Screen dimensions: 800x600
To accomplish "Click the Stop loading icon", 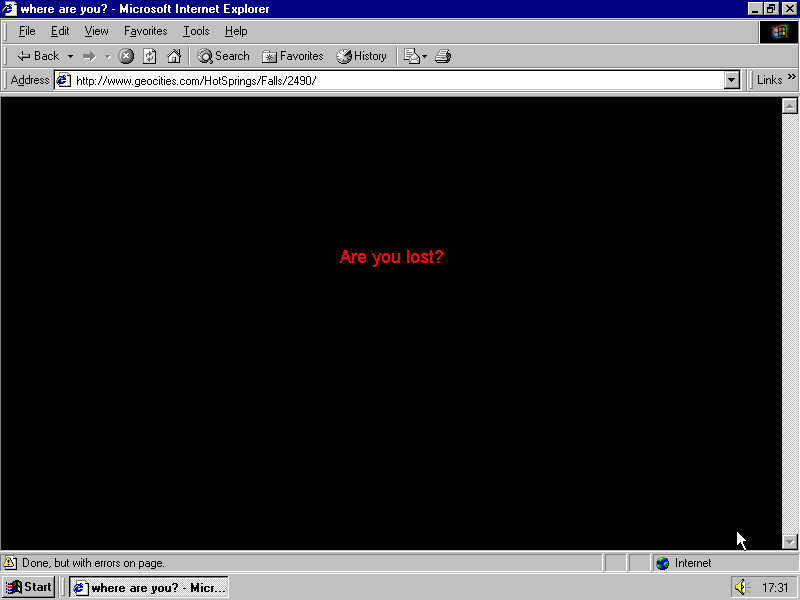I will coord(126,56).
